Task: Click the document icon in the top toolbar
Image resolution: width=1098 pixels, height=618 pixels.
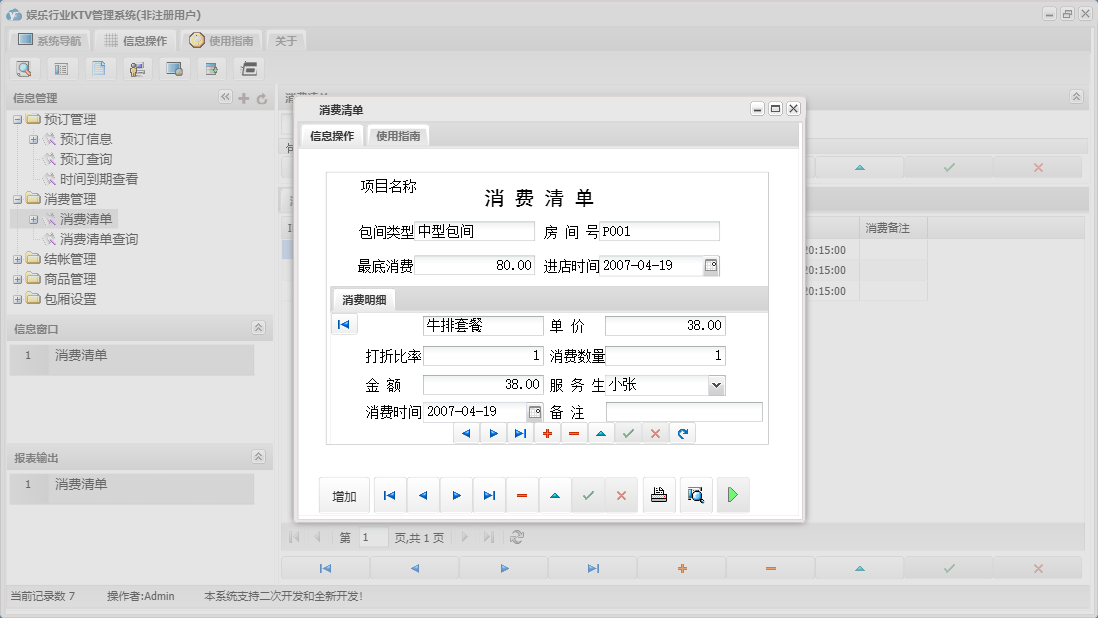Action: tap(100, 68)
